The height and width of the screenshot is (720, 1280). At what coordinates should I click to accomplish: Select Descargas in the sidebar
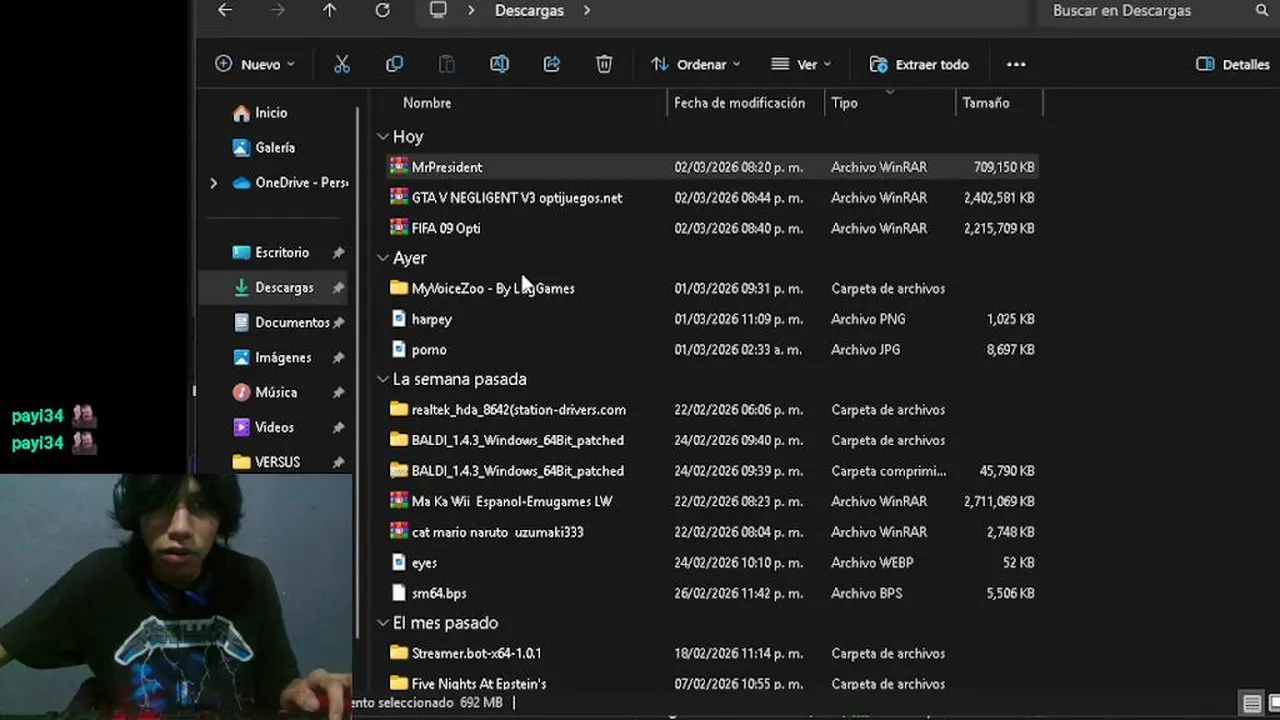274,288
